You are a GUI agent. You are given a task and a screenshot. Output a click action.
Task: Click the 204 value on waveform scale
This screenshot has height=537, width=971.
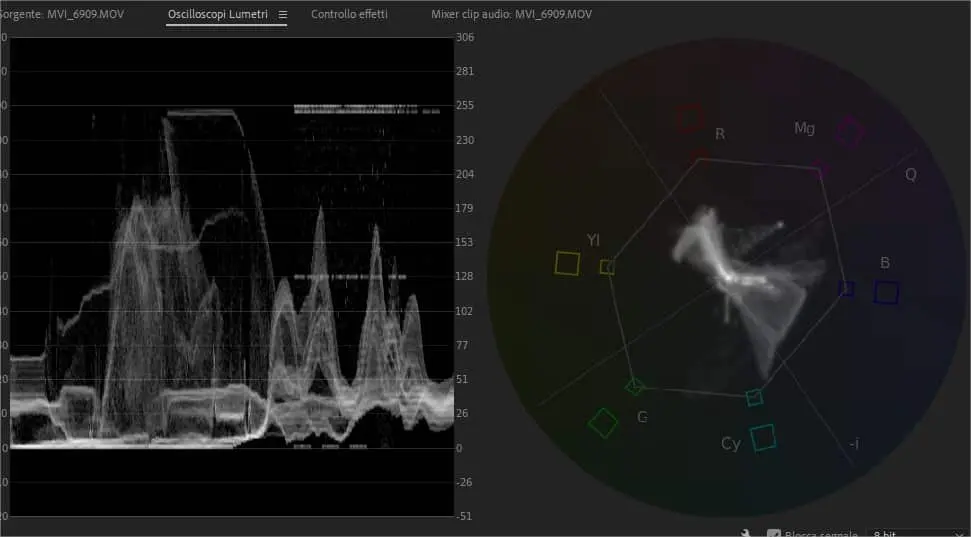tap(465, 174)
